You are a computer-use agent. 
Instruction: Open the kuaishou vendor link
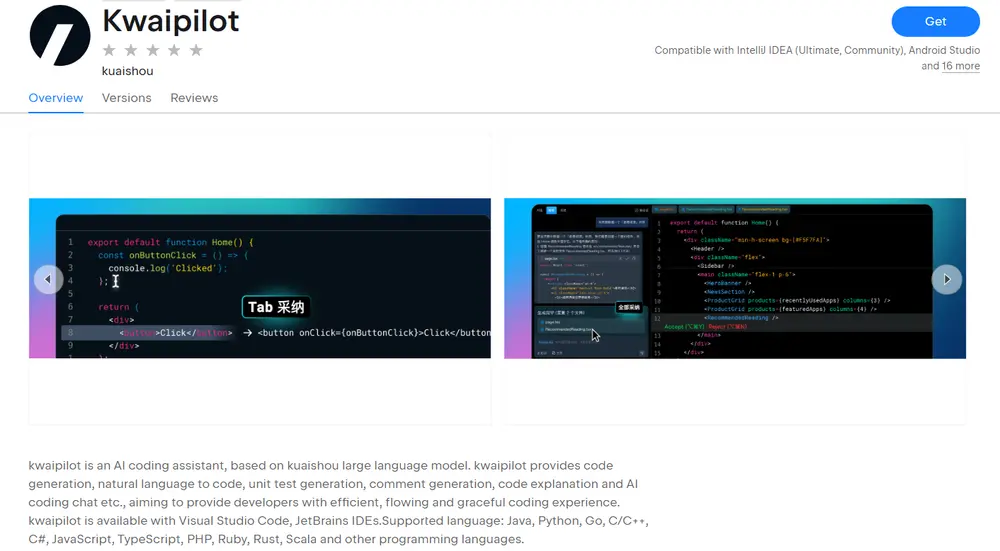point(127,71)
